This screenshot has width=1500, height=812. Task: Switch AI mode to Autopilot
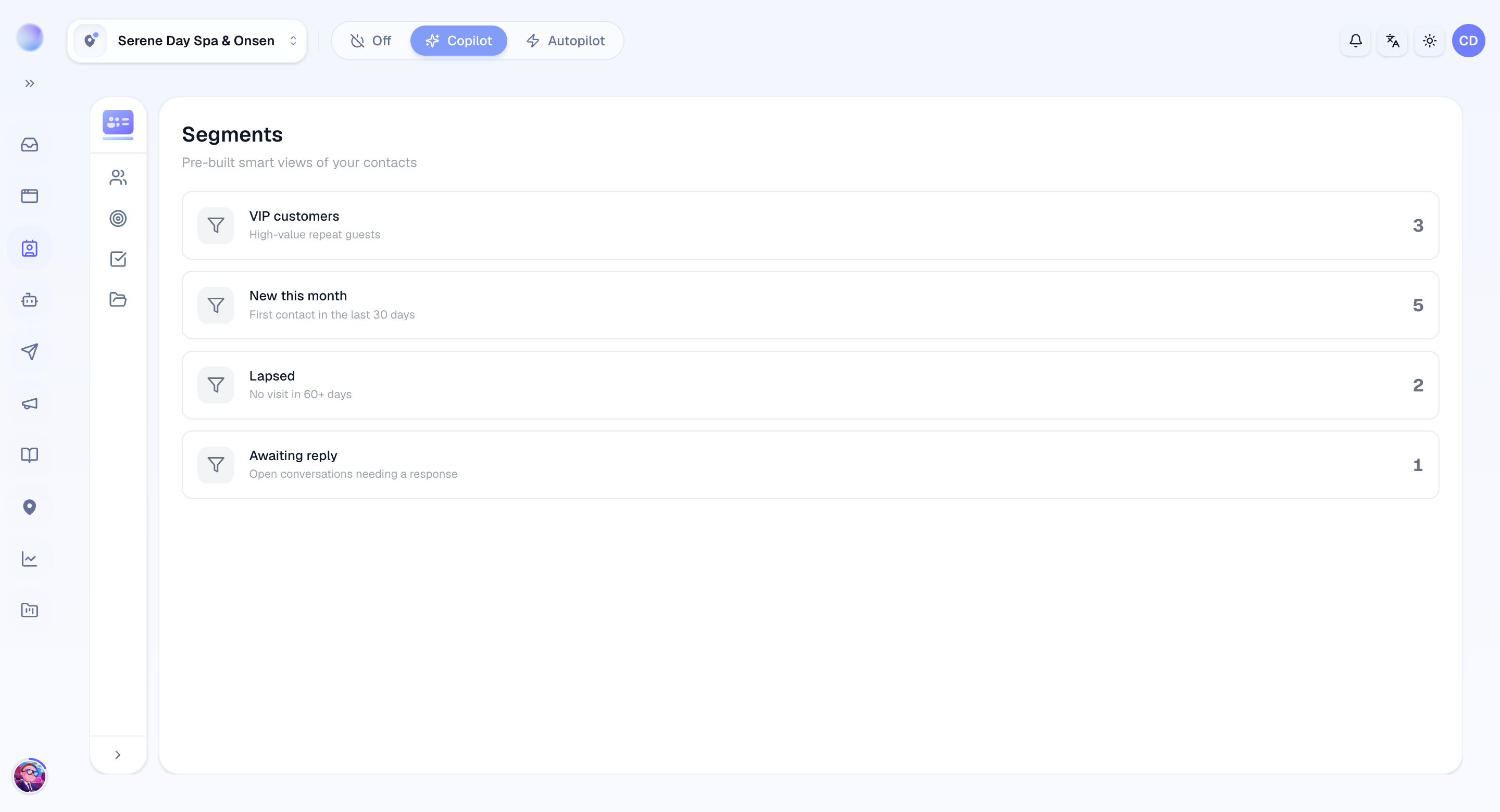point(566,41)
